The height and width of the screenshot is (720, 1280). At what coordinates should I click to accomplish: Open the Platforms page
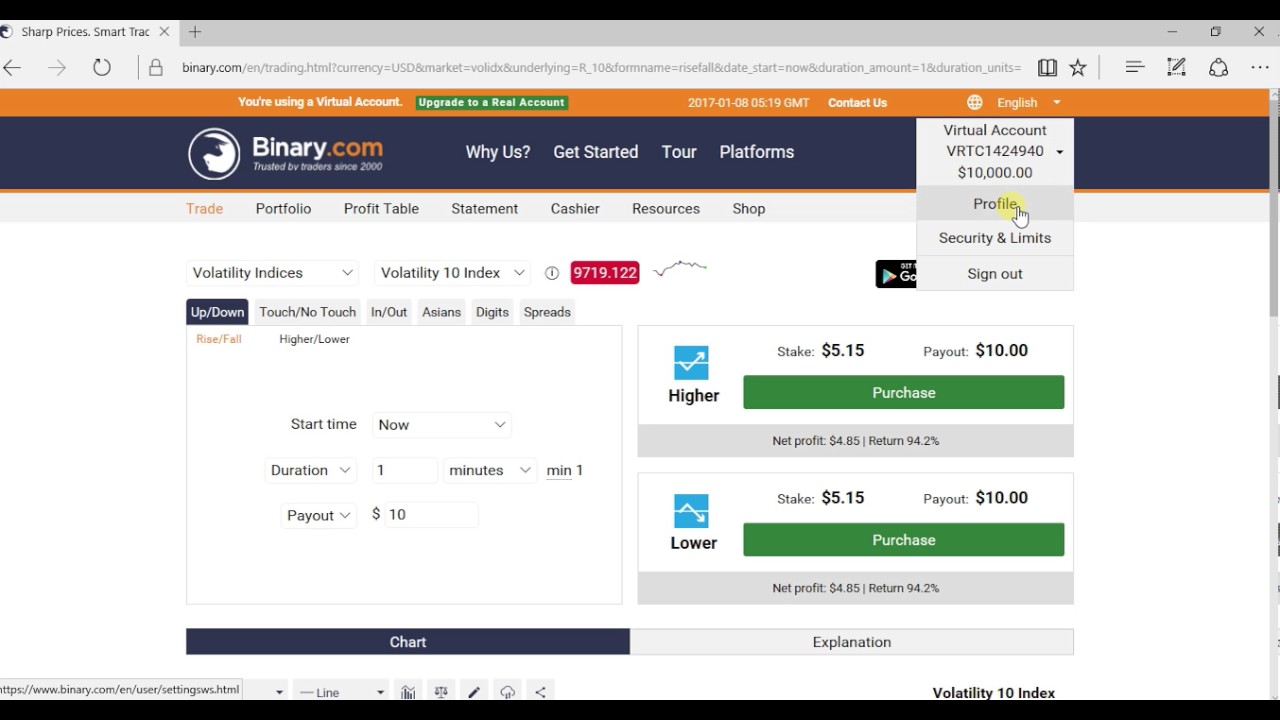point(757,152)
